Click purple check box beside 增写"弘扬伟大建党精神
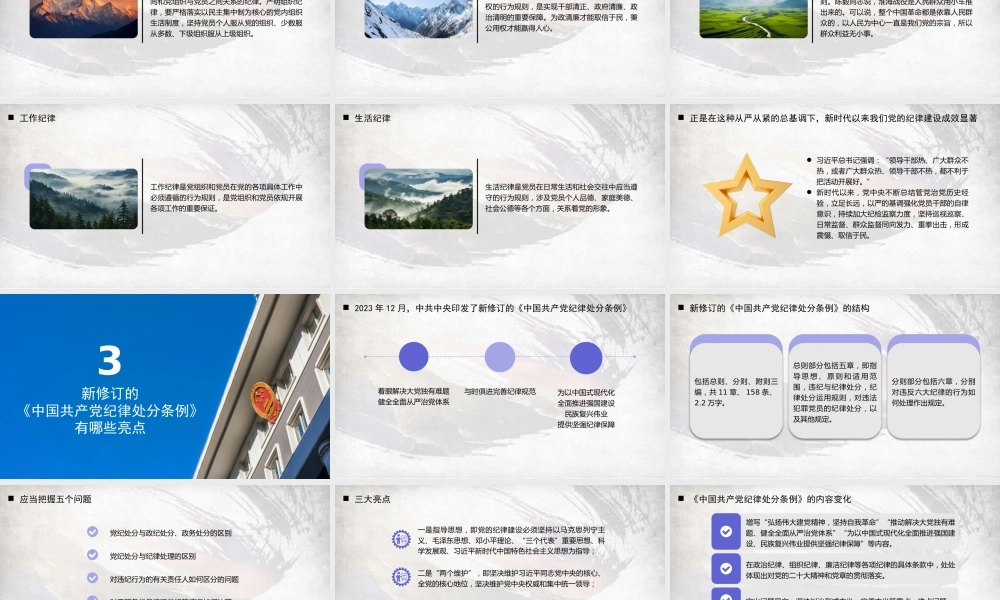The image size is (1000, 600). tap(726, 531)
